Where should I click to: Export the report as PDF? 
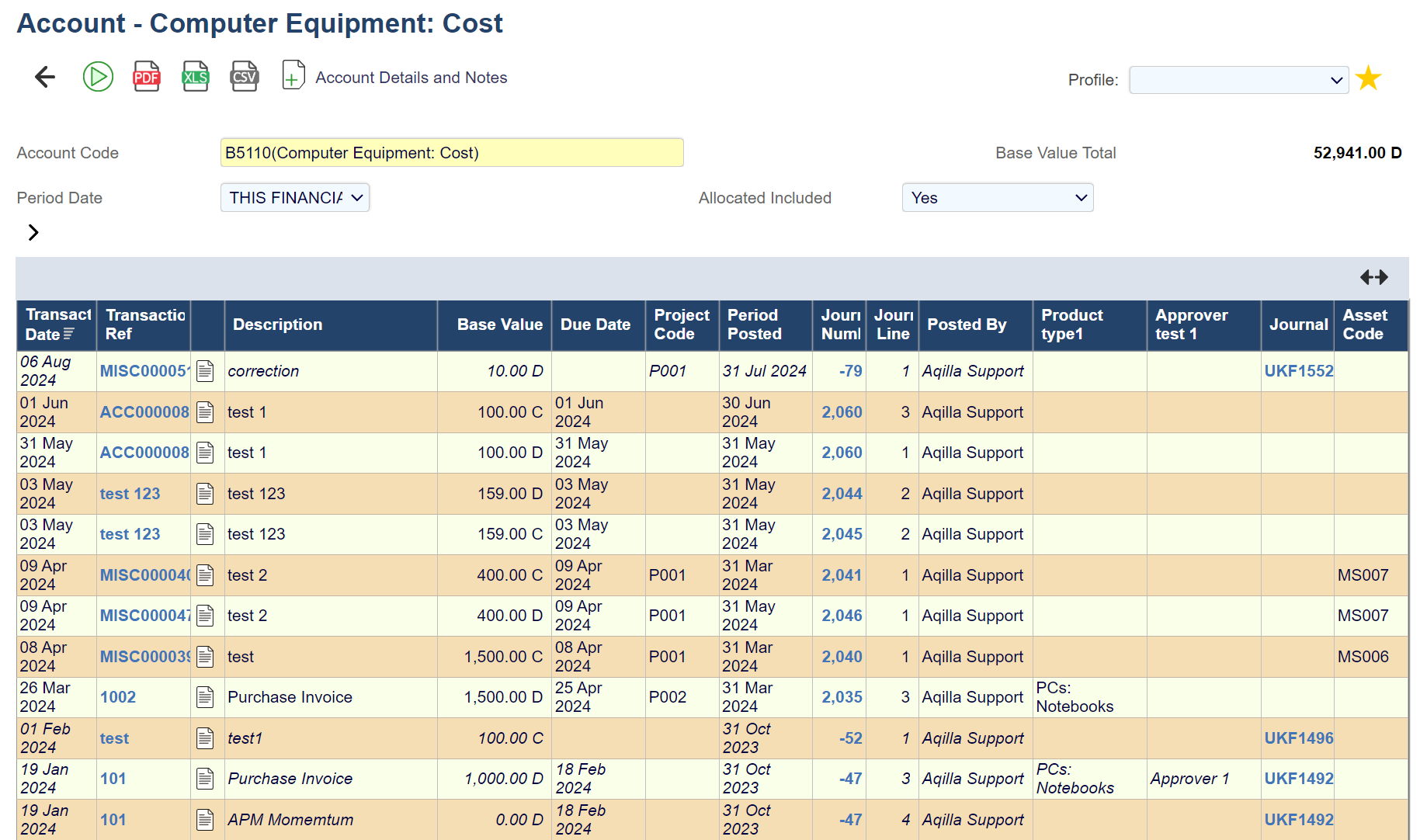(147, 77)
